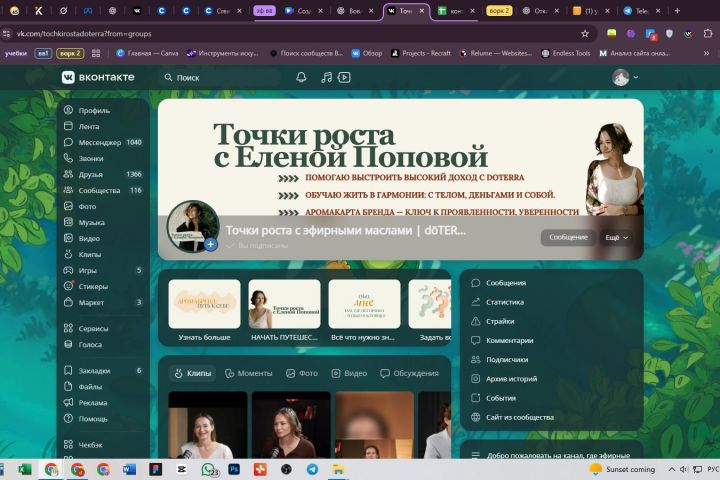
Task: Switch to Видео tab
Action: tap(349, 373)
